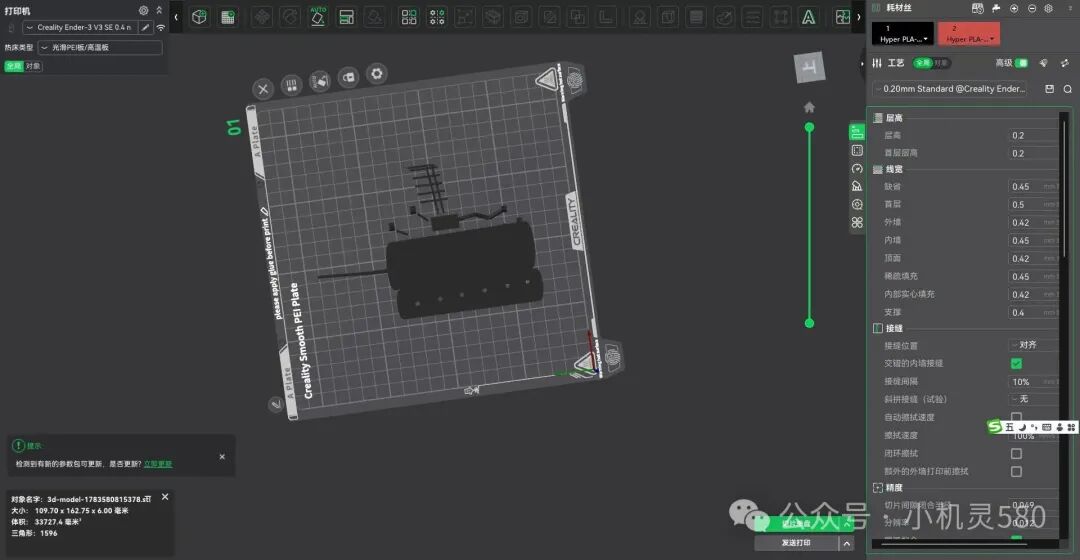Screen dimensions: 1080x560
Task: Click the settings panel vertical scrollbar
Action: pyautogui.click(x=1065, y=189)
